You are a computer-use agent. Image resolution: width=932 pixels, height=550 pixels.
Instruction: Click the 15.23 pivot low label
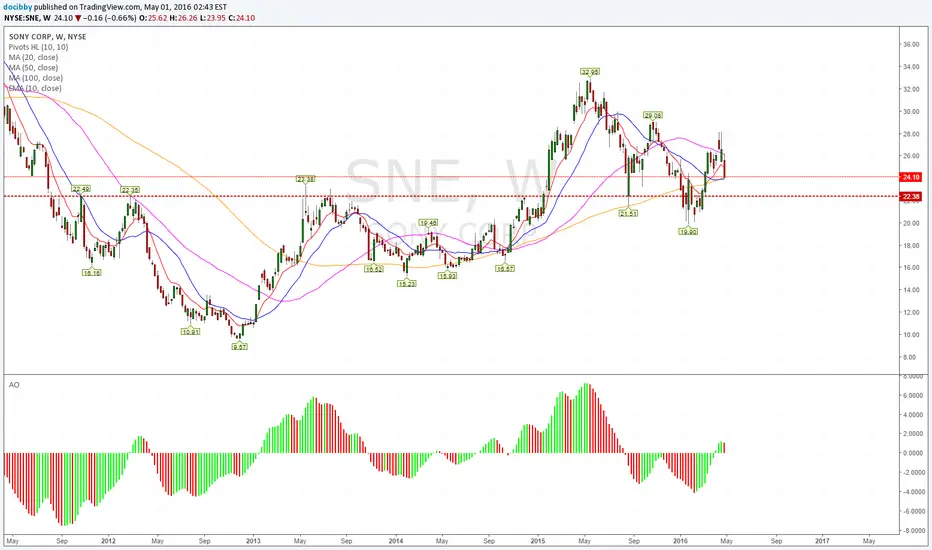(407, 284)
